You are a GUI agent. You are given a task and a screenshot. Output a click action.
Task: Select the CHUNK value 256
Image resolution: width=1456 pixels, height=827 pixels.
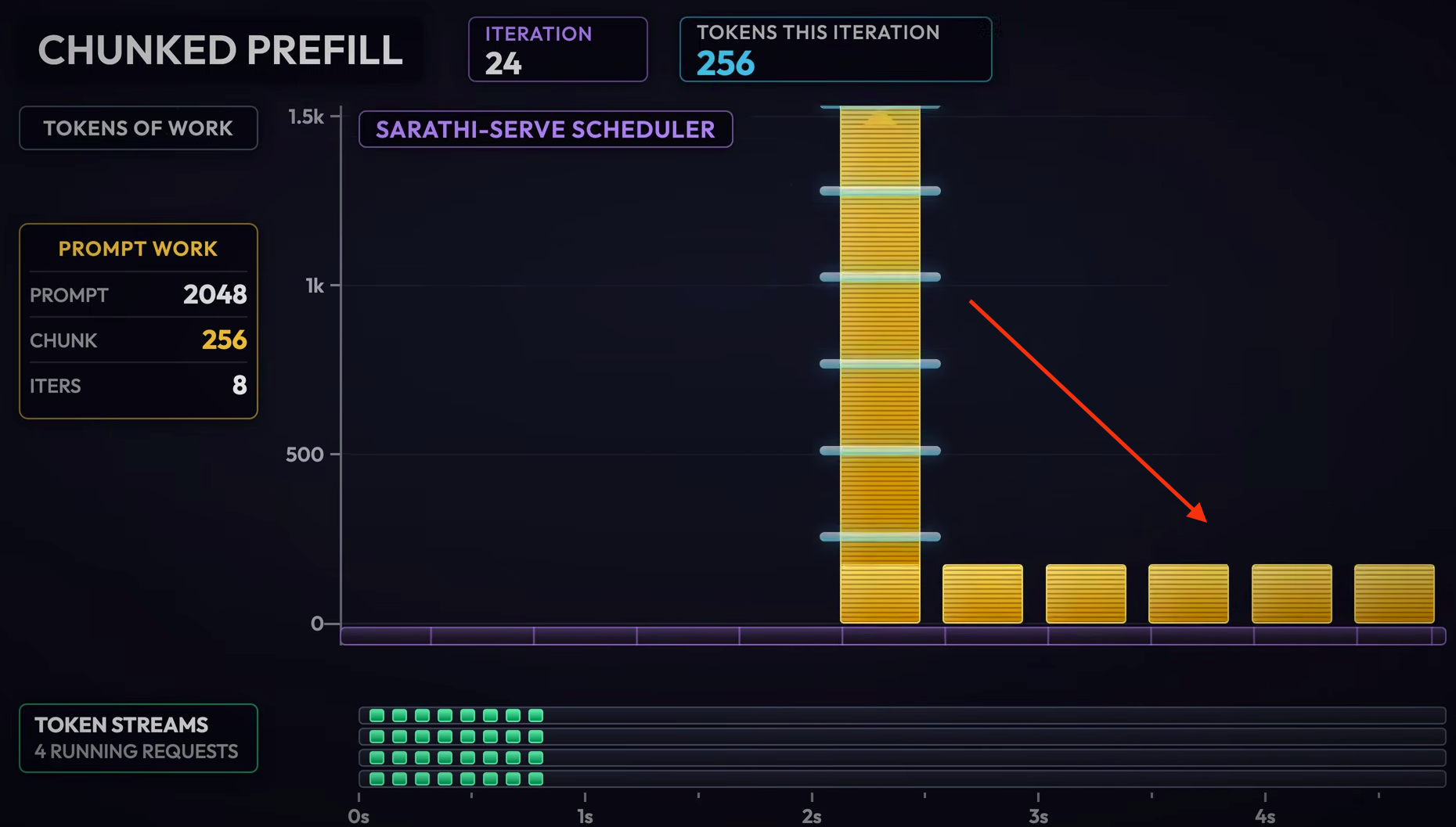[224, 340]
